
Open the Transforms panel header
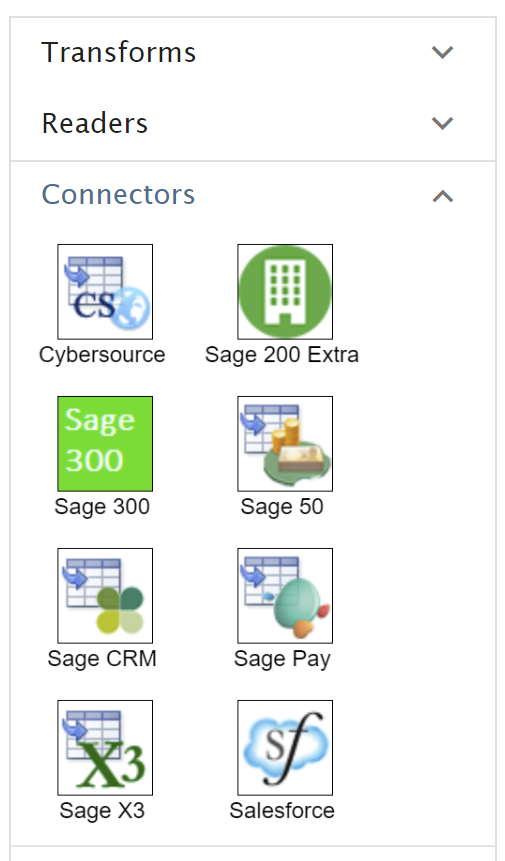252,53
